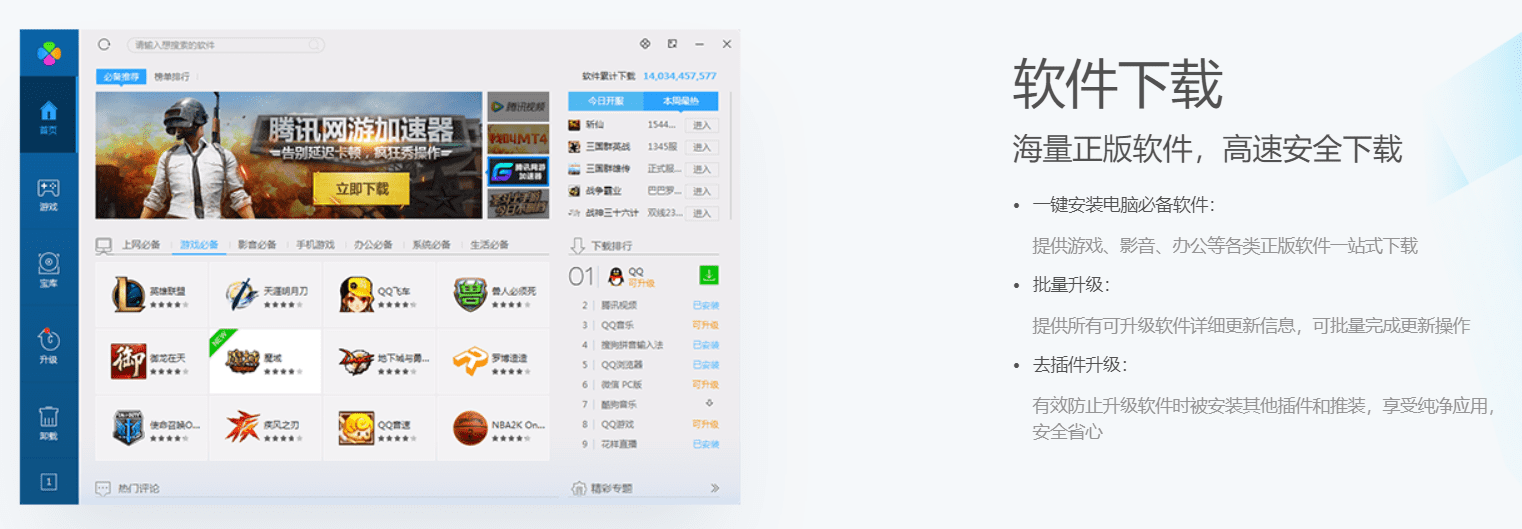Click 可升级 link next to 微信 PC版
Viewport: 1522px width, 529px height.
706,384
